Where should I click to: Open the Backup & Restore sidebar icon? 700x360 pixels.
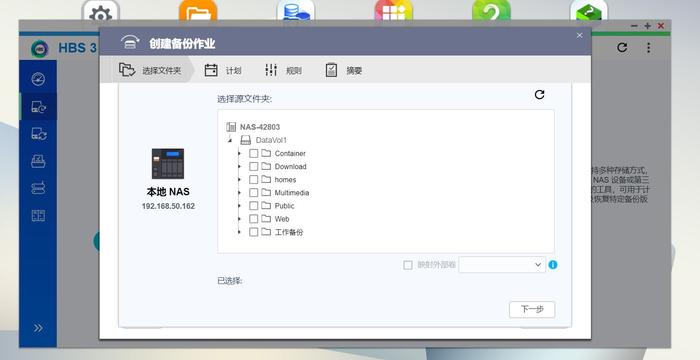pyautogui.click(x=38, y=107)
